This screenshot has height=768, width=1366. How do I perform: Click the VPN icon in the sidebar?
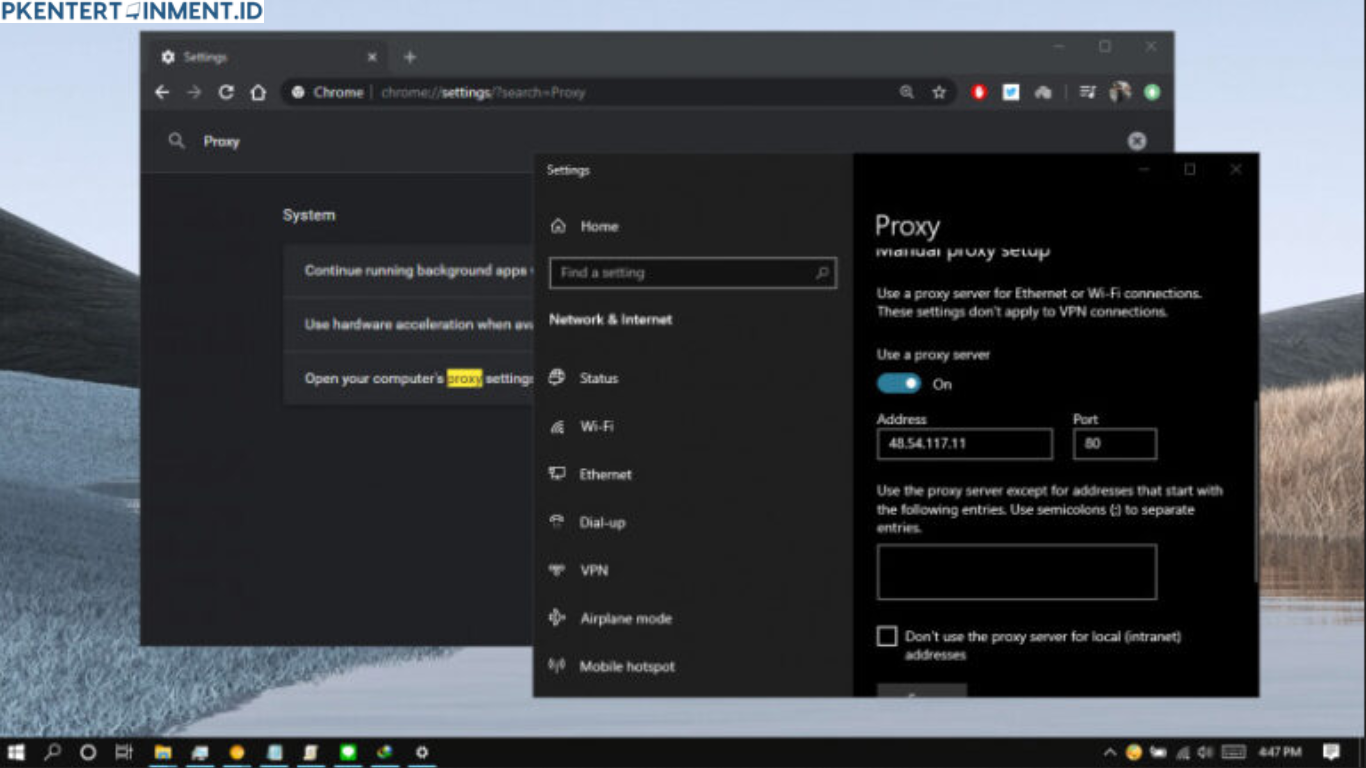[557, 570]
